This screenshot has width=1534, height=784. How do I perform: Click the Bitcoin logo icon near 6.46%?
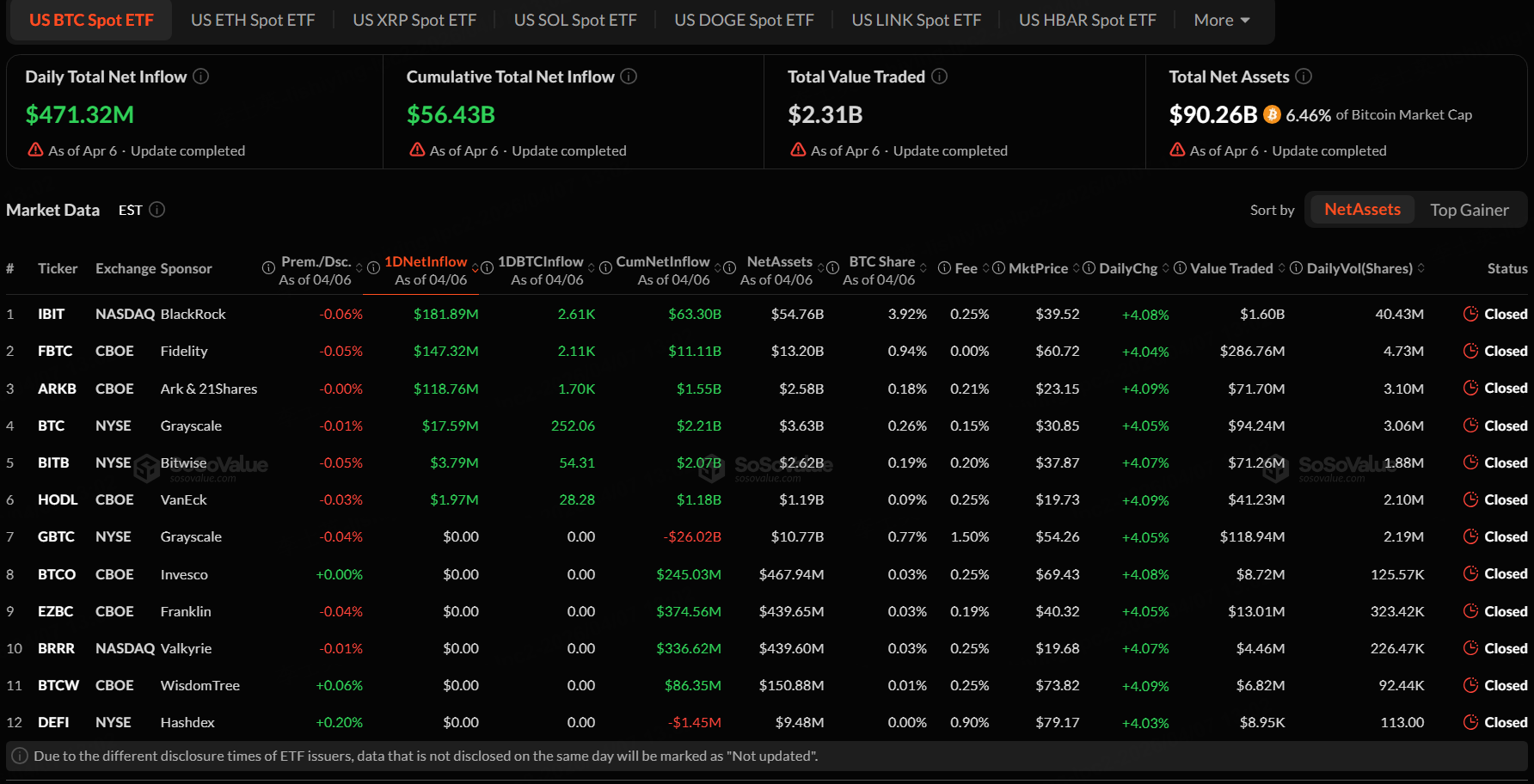[x=1272, y=114]
